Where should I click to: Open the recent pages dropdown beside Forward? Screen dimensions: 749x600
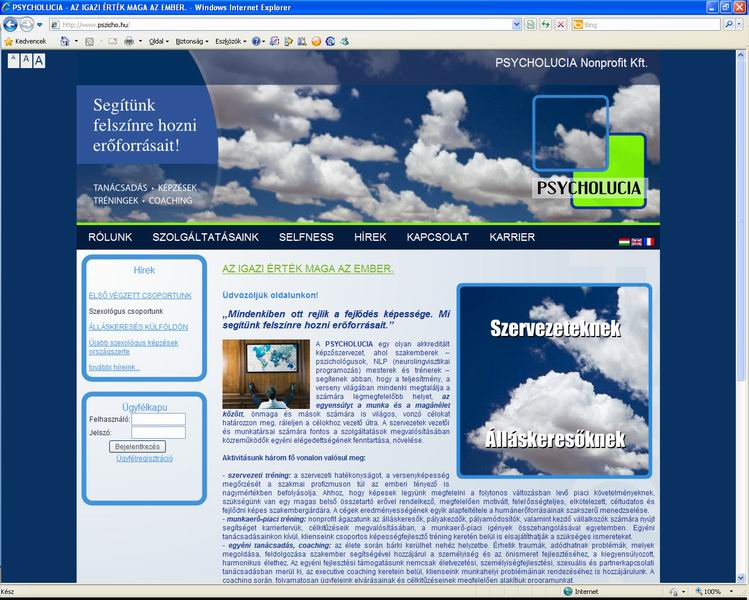40,24
